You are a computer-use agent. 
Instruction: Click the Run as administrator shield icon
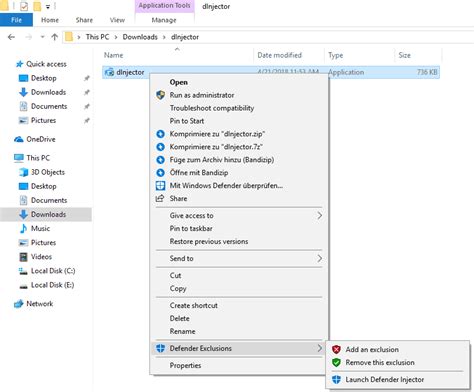tap(160, 95)
